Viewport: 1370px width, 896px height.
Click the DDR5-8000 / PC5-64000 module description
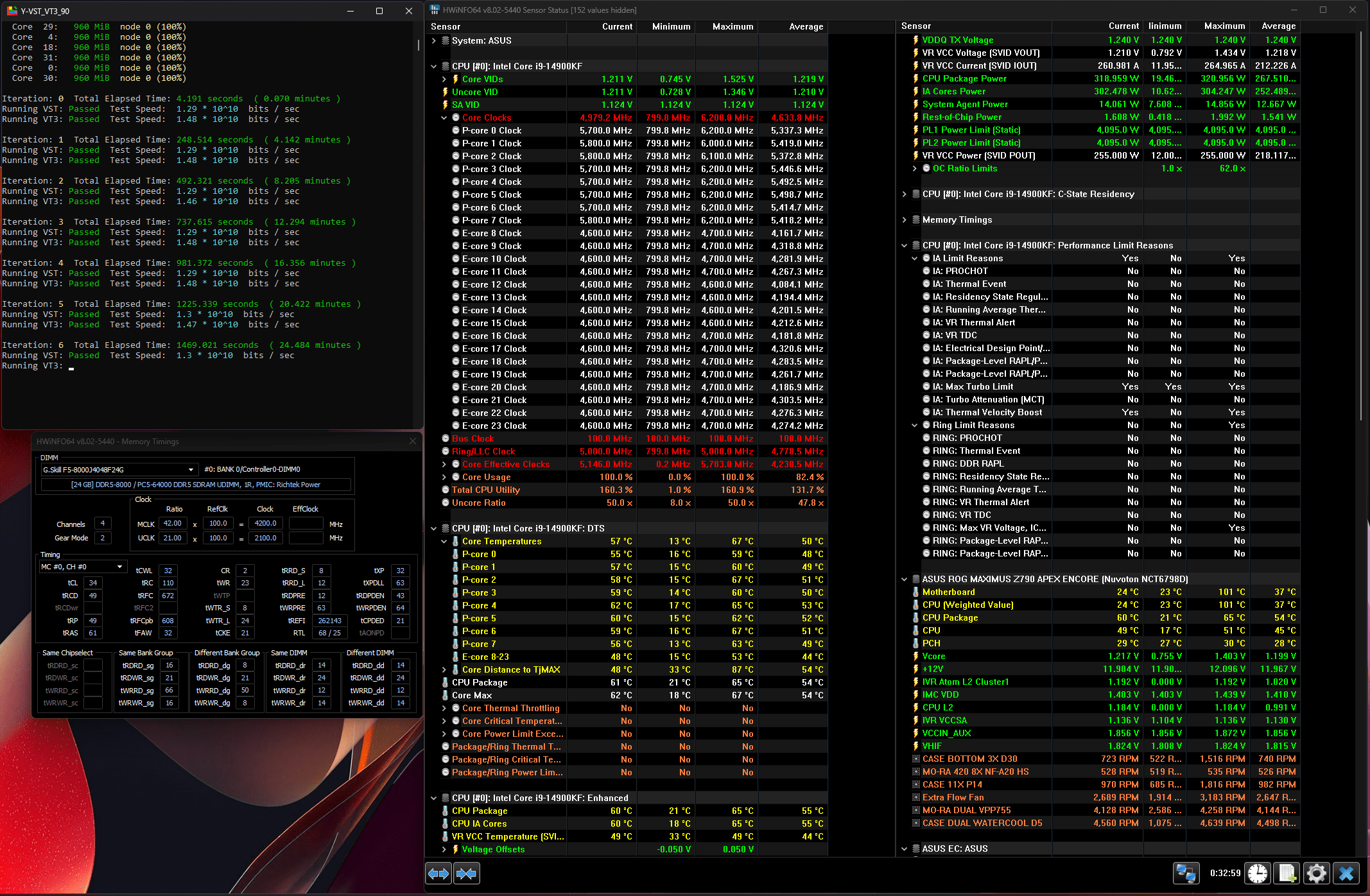[x=196, y=485]
